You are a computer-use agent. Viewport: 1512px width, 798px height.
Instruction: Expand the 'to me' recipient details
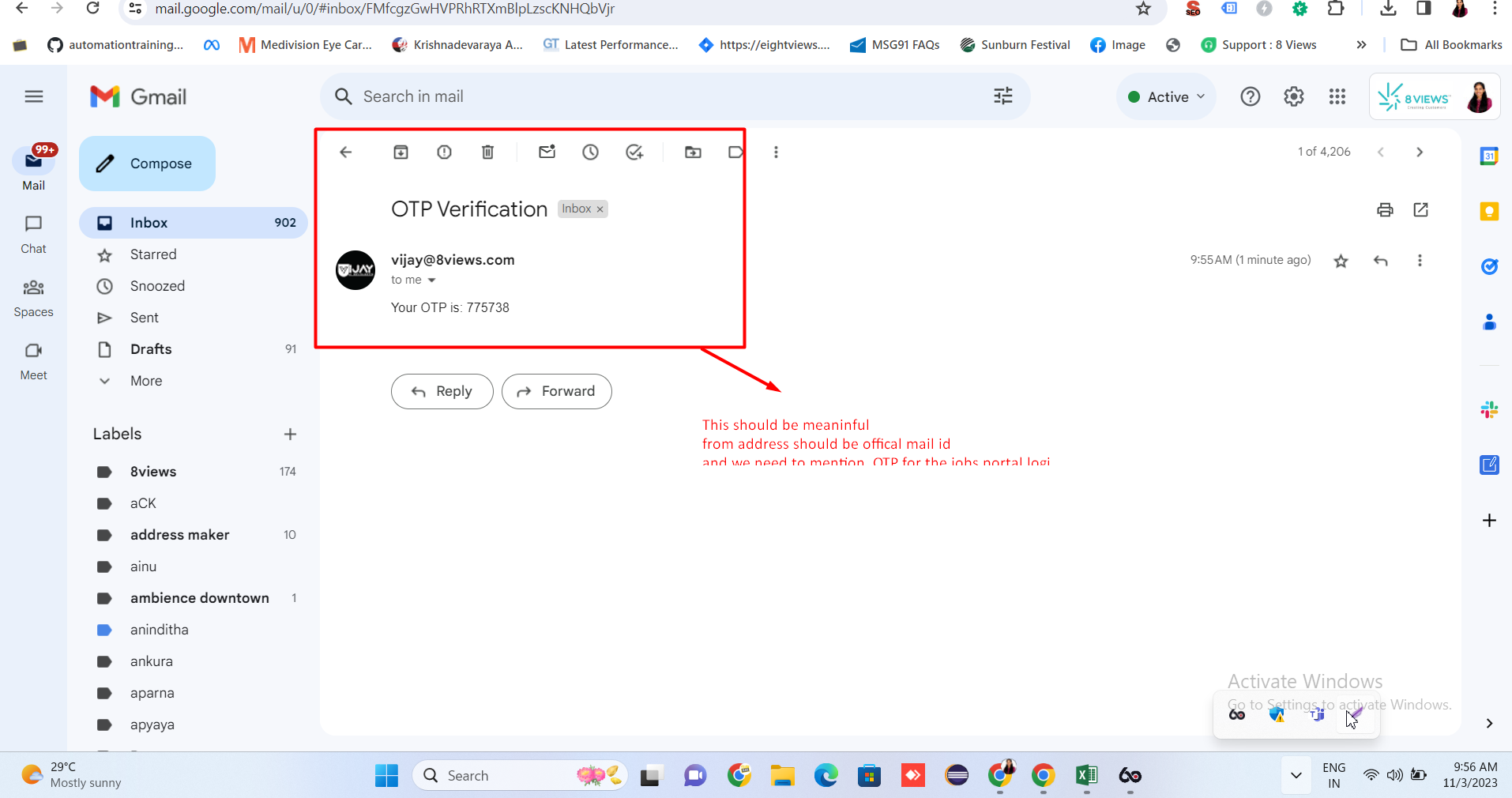[431, 280]
